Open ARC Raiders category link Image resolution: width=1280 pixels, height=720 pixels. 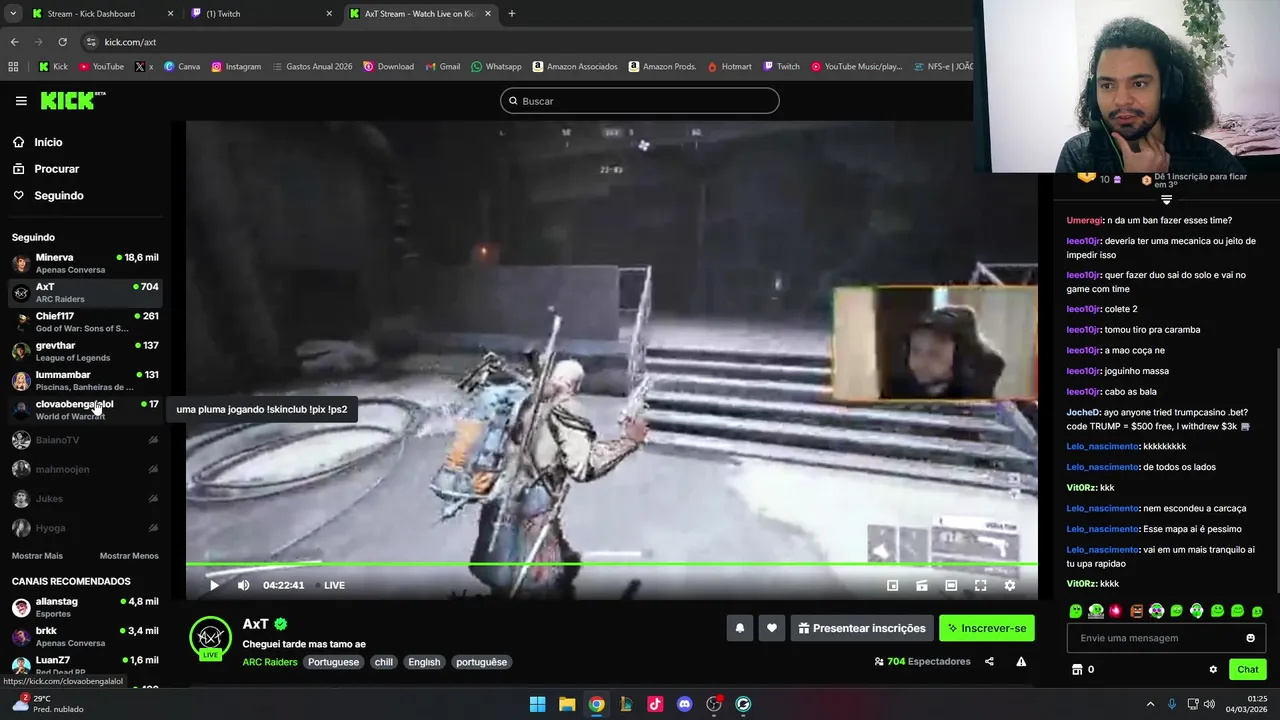270,662
